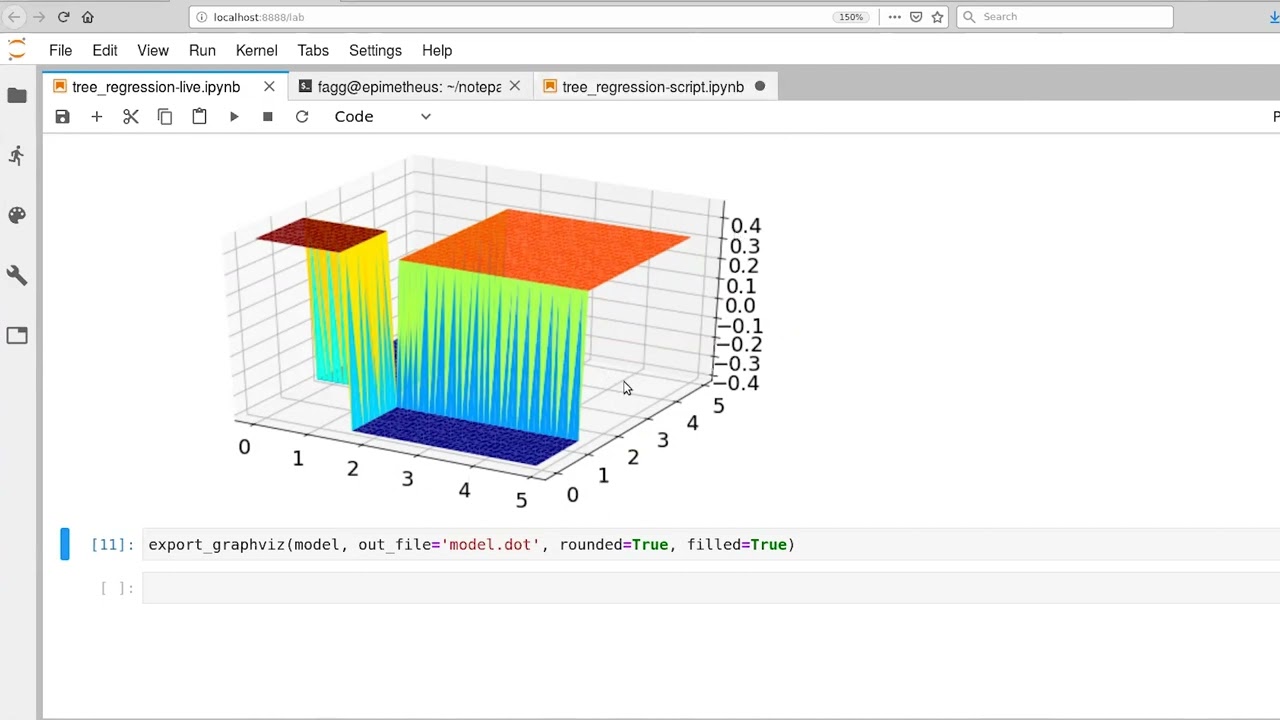Open the Edit menu
This screenshot has height=720, width=1280.
pos(105,50)
